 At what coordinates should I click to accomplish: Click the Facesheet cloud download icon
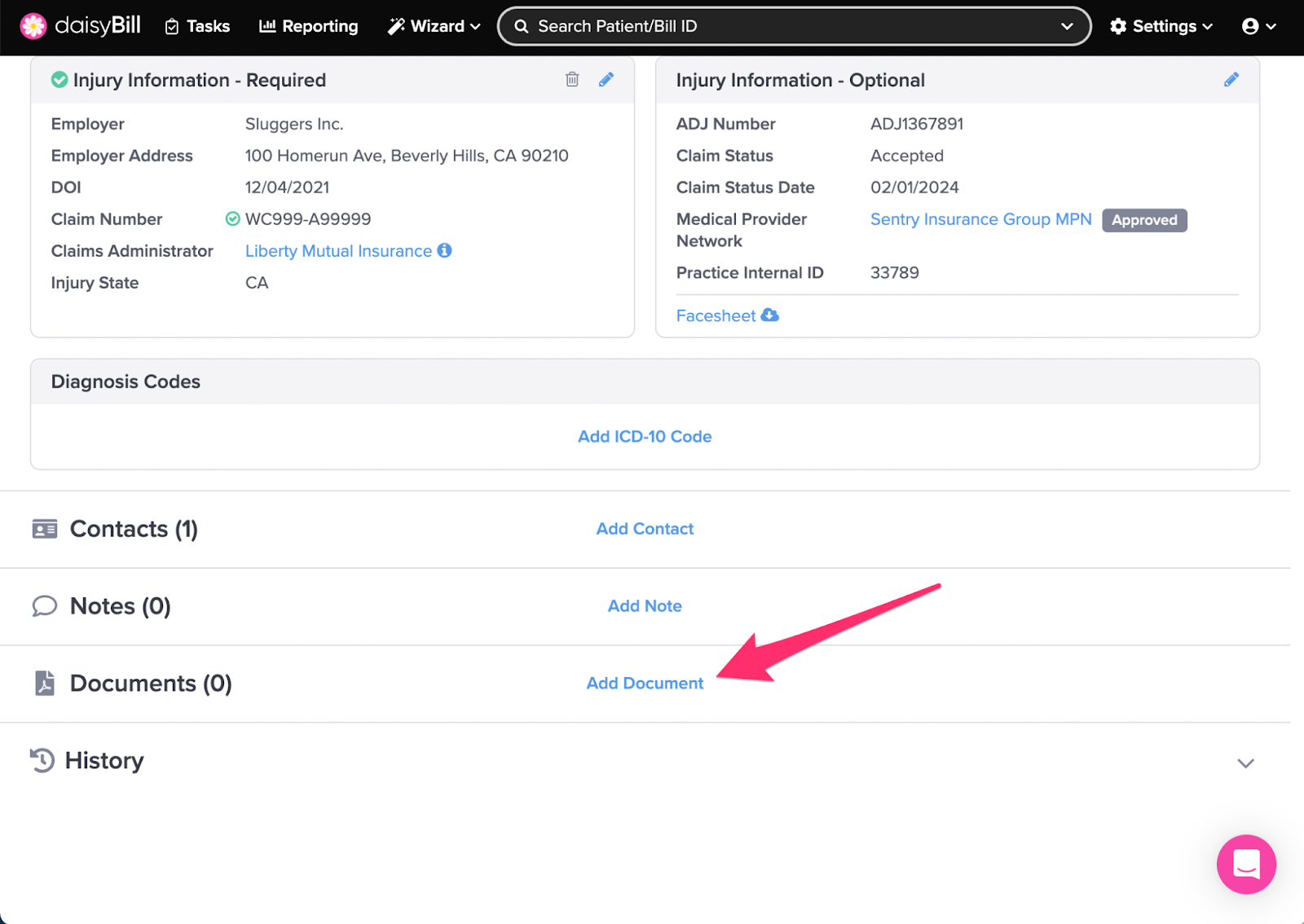[x=769, y=315]
